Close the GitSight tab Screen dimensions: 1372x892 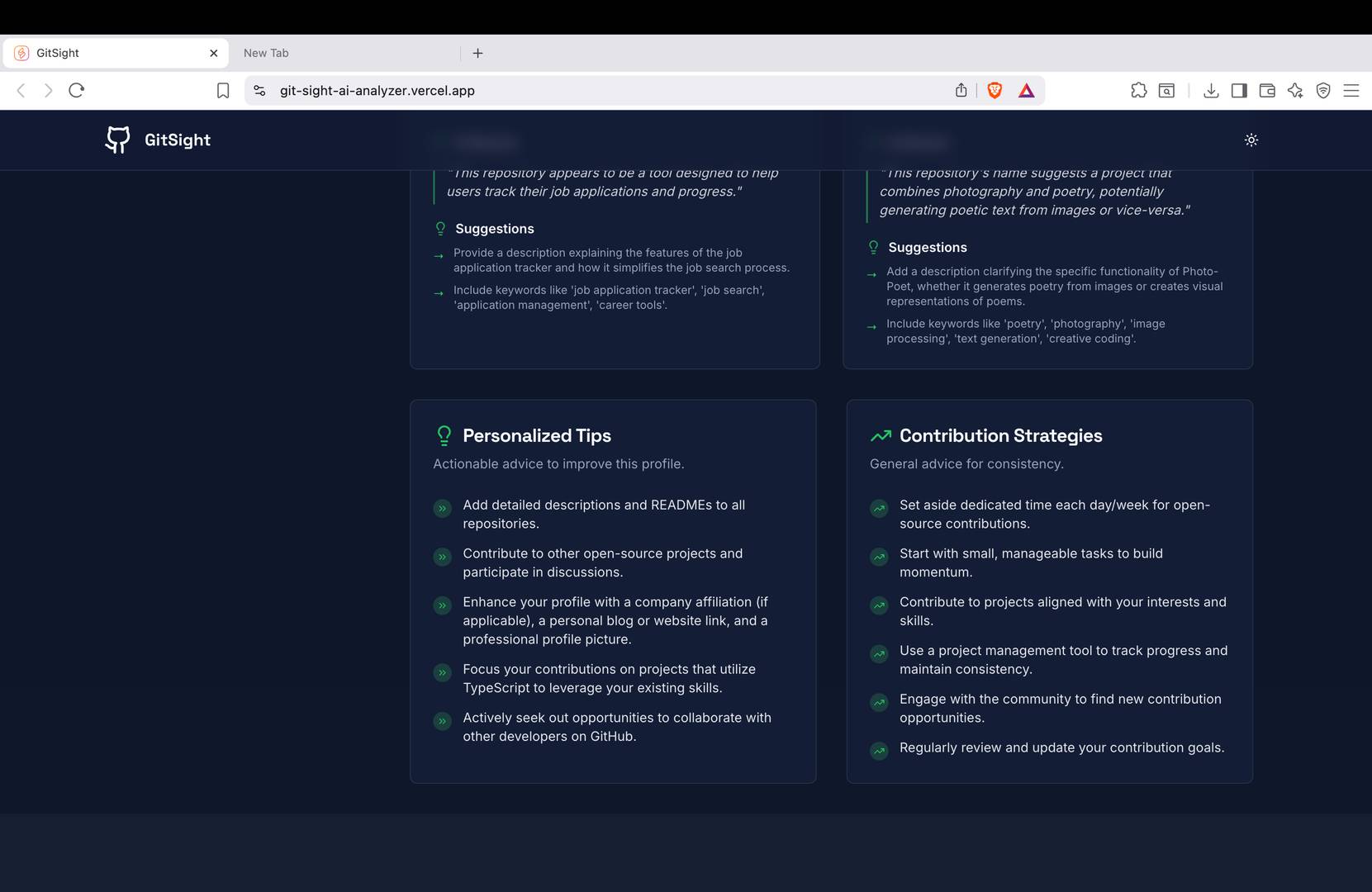pos(213,52)
